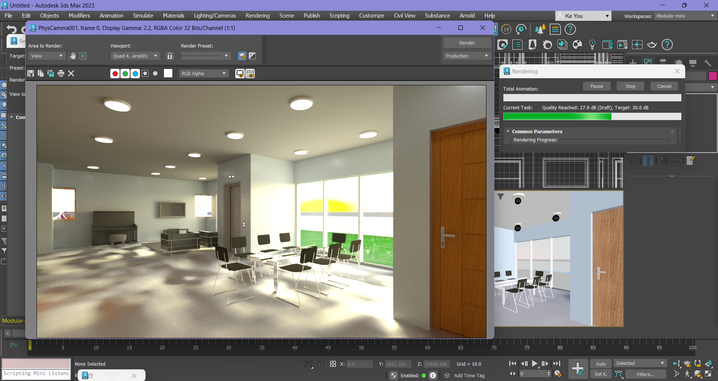Click the large set keys plus button

[x=578, y=369]
